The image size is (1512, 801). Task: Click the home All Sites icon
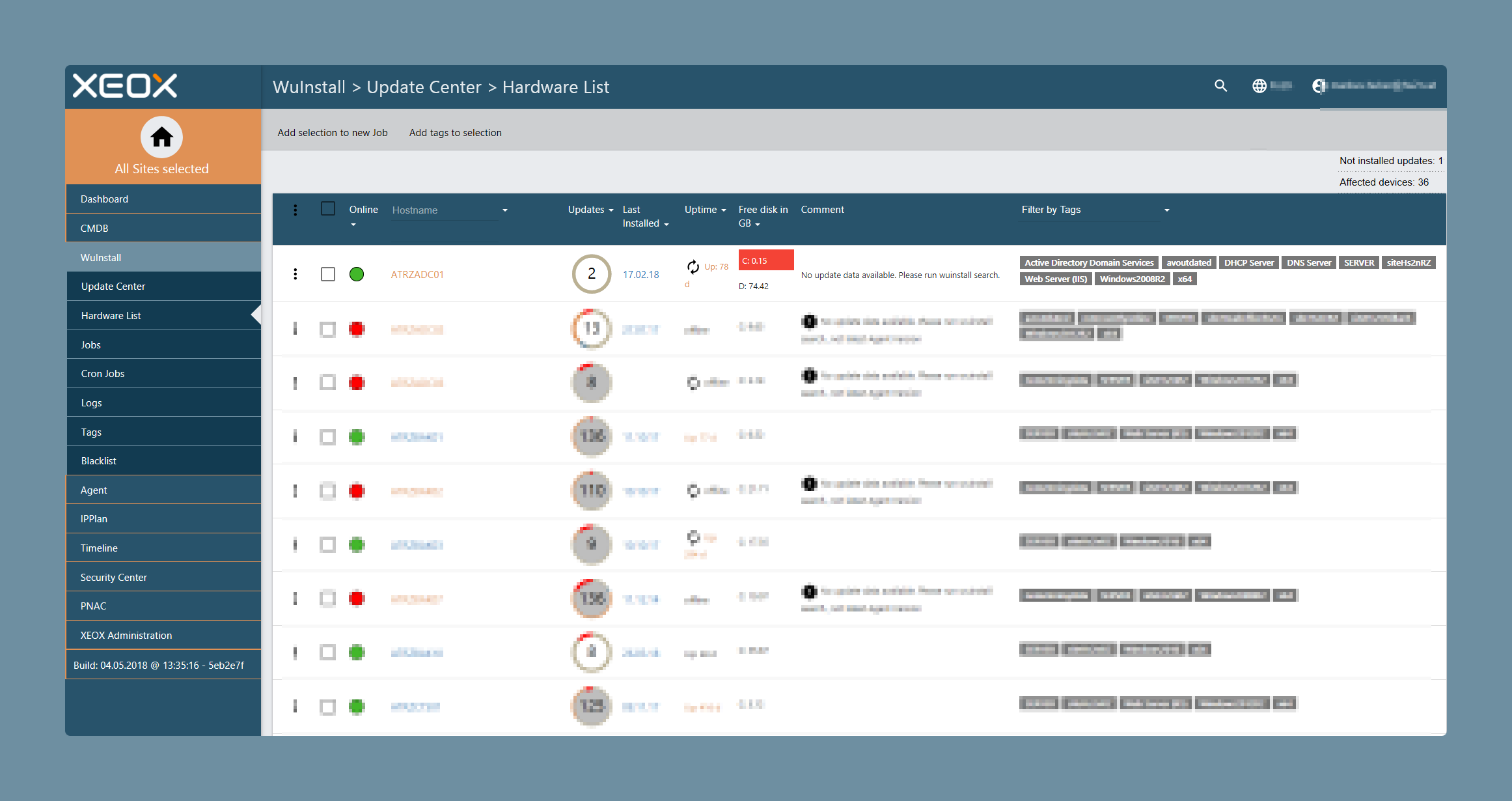point(162,137)
